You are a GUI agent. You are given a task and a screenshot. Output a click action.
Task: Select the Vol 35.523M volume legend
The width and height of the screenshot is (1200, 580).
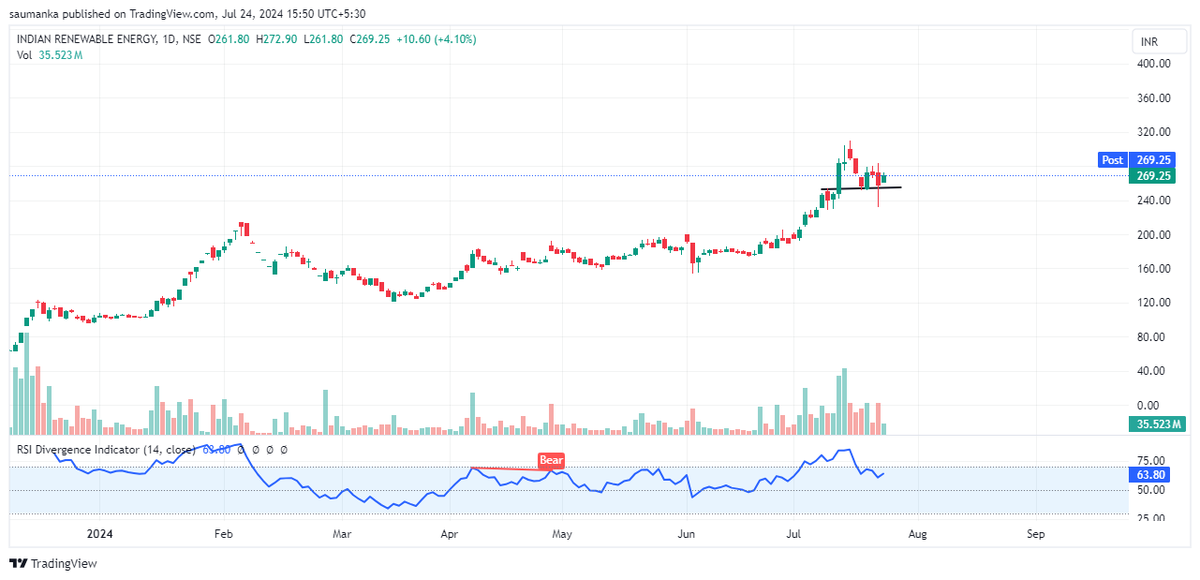tap(49, 55)
